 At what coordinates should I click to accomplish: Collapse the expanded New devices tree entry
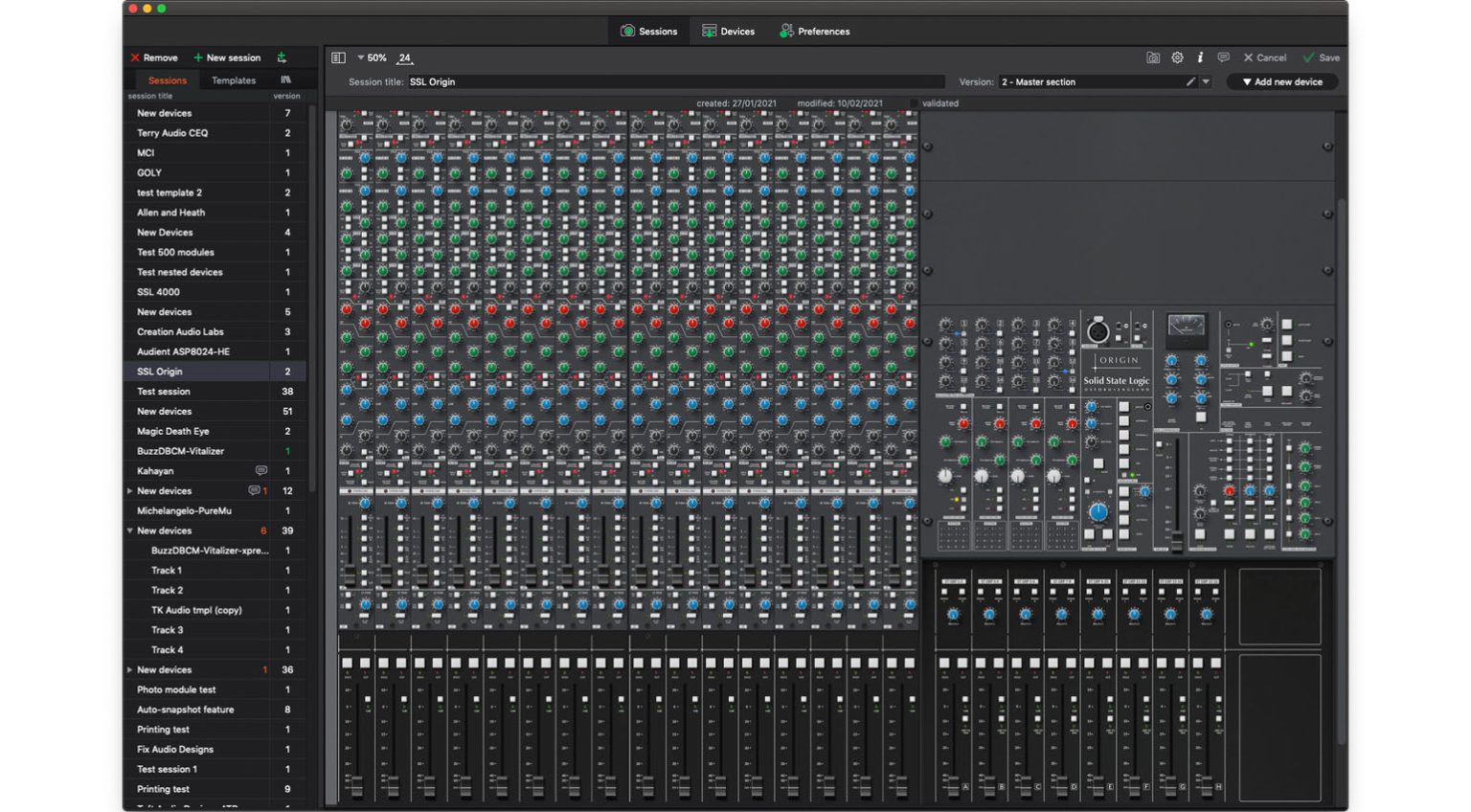[130, 530]
